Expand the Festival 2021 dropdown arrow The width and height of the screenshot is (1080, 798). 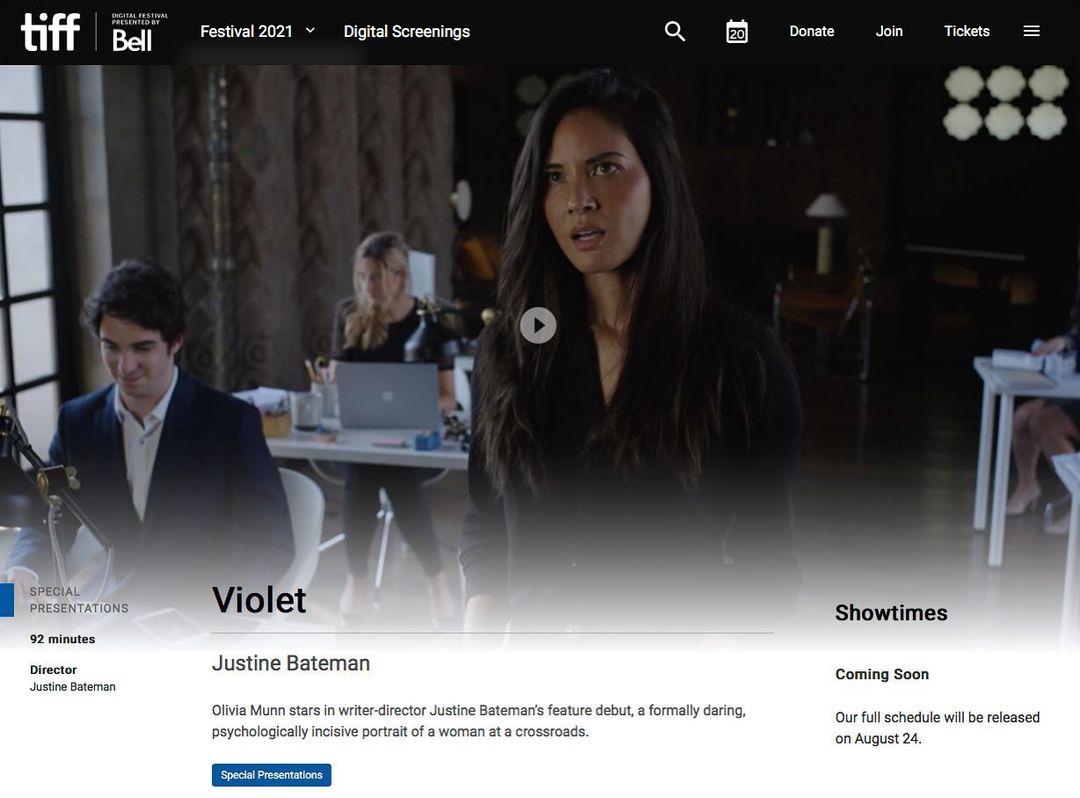coord(310,31)
